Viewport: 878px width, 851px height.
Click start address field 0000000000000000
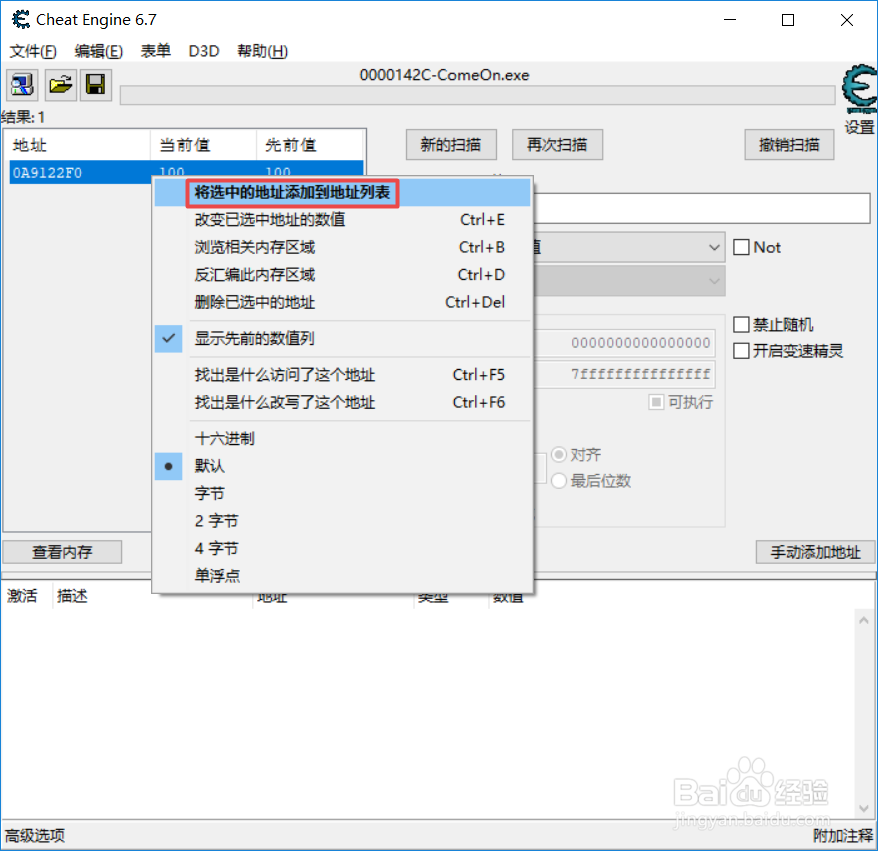pos(624,343)
